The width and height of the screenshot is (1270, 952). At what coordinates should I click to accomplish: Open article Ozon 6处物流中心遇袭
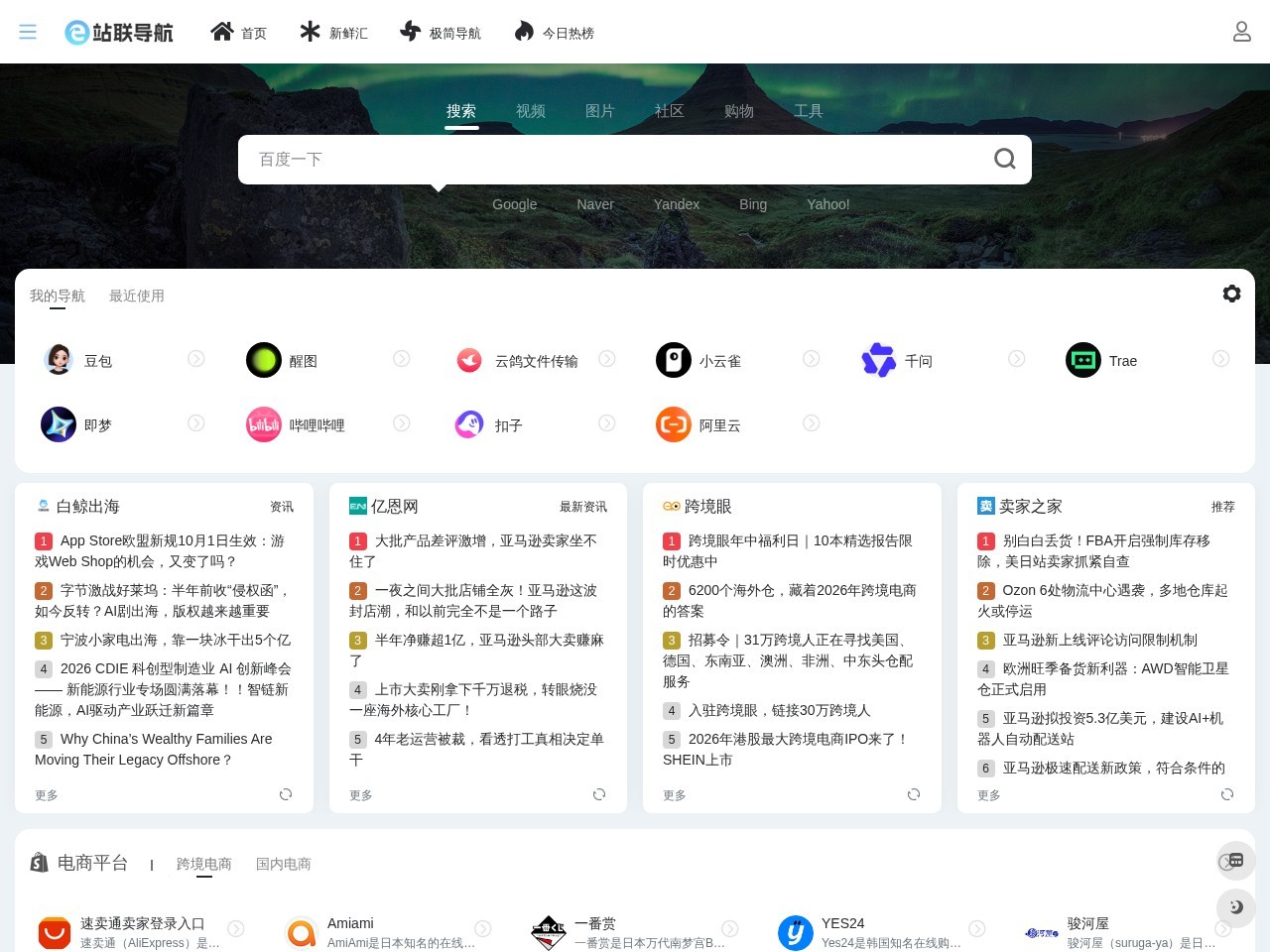pyautogui.click(x=1103, y=600)
